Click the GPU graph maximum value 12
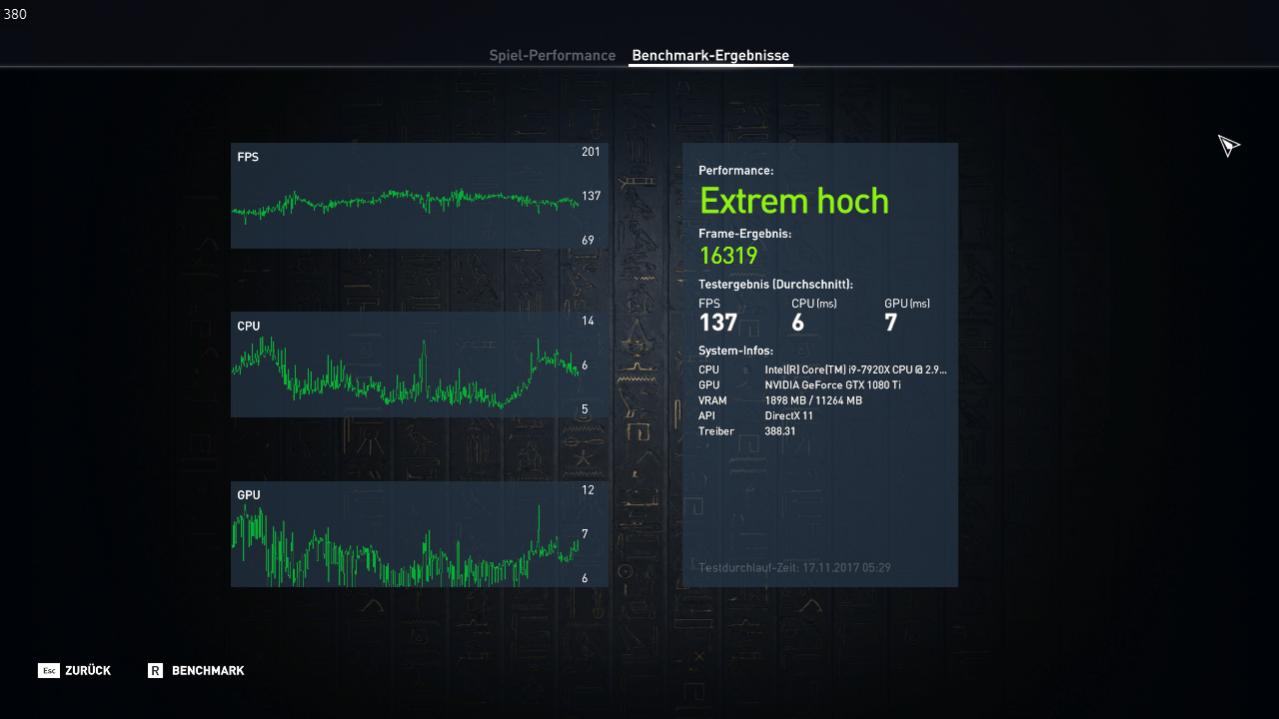This screenshot has height=719, width=1279. tap(588, 490)
